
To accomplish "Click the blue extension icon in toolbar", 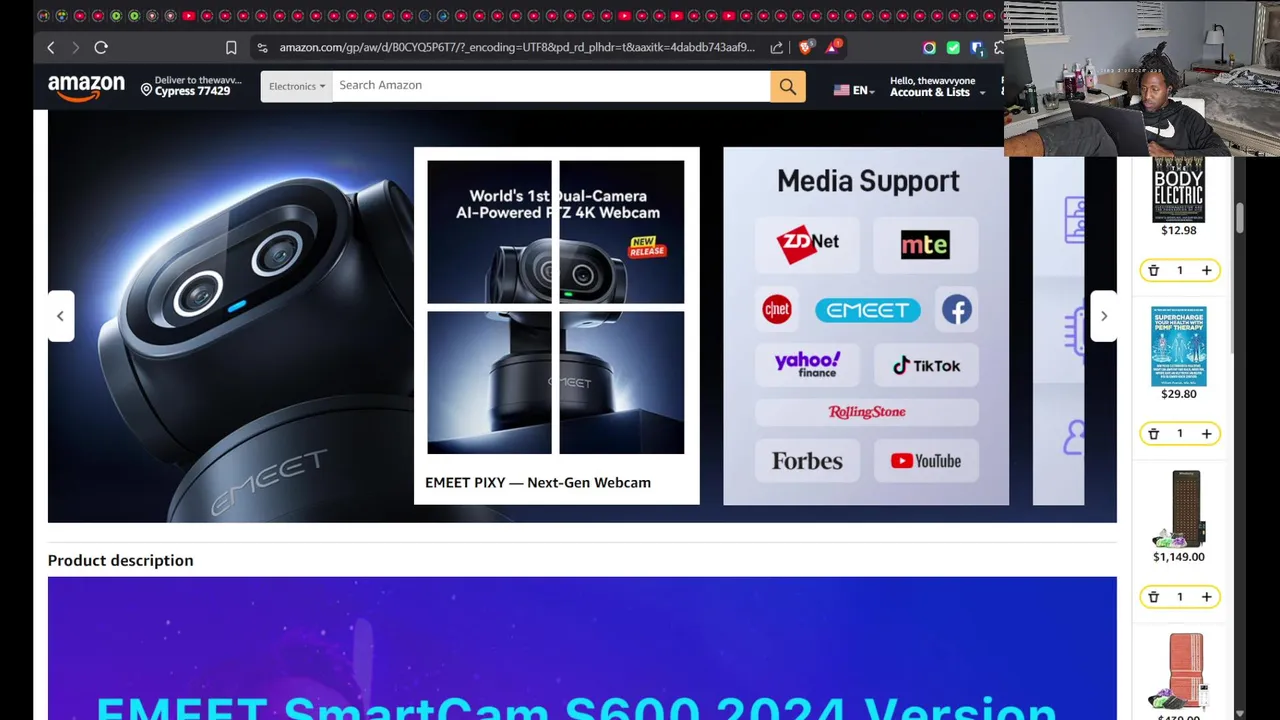I will [977, 47].
